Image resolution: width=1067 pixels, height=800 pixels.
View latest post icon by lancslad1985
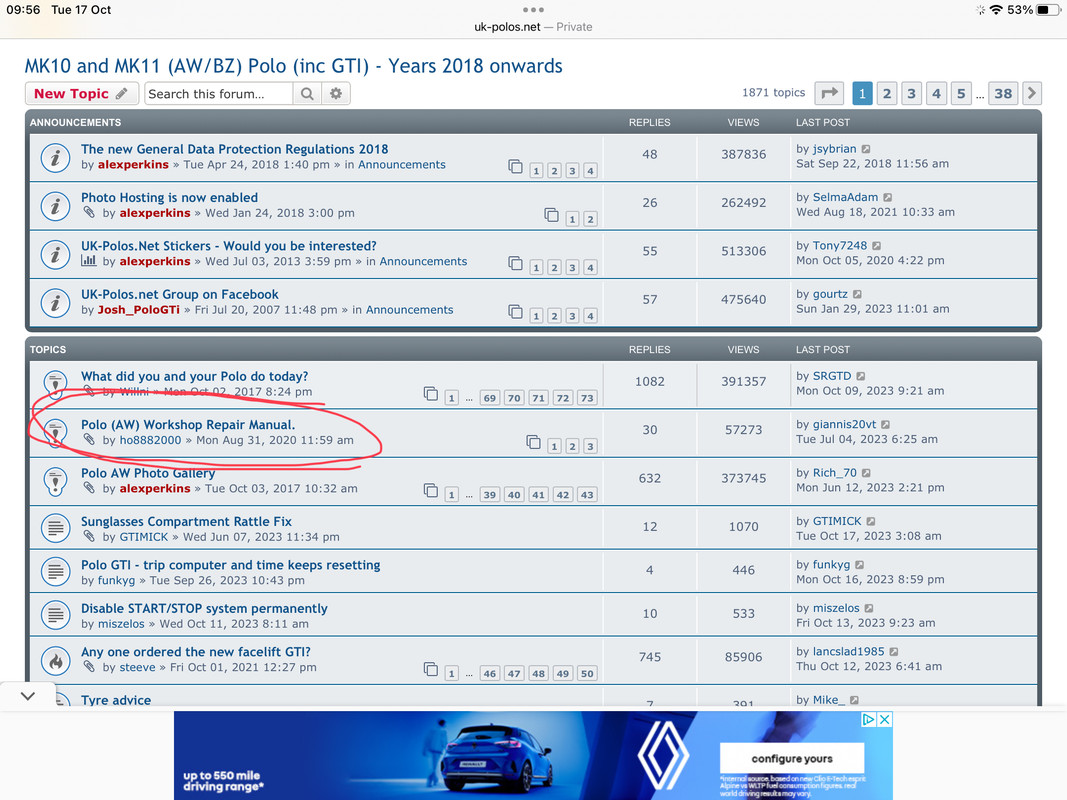[893, 652]
